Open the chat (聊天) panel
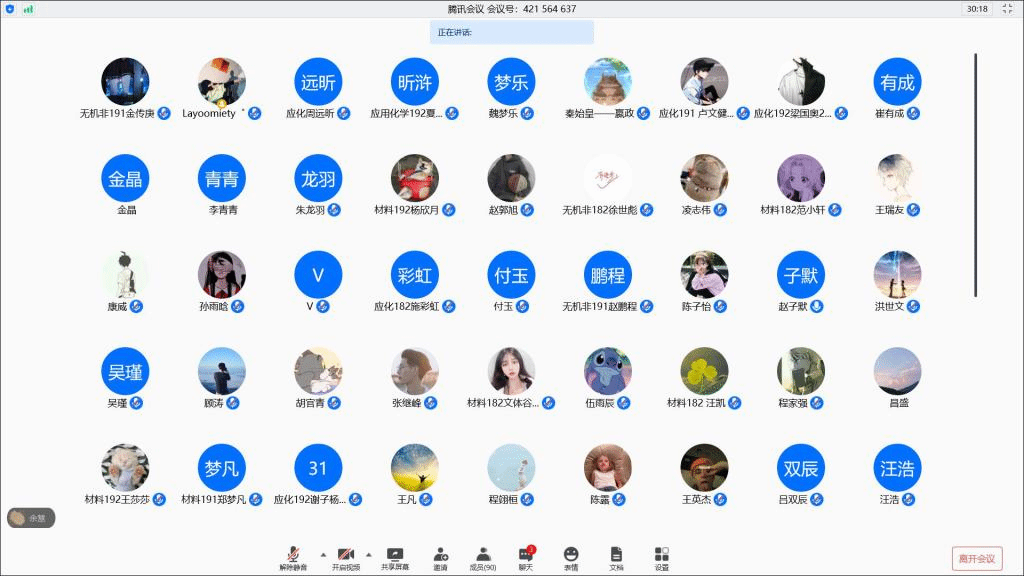The width and height of the screenshot is (1024, 576). click(526, 557)
